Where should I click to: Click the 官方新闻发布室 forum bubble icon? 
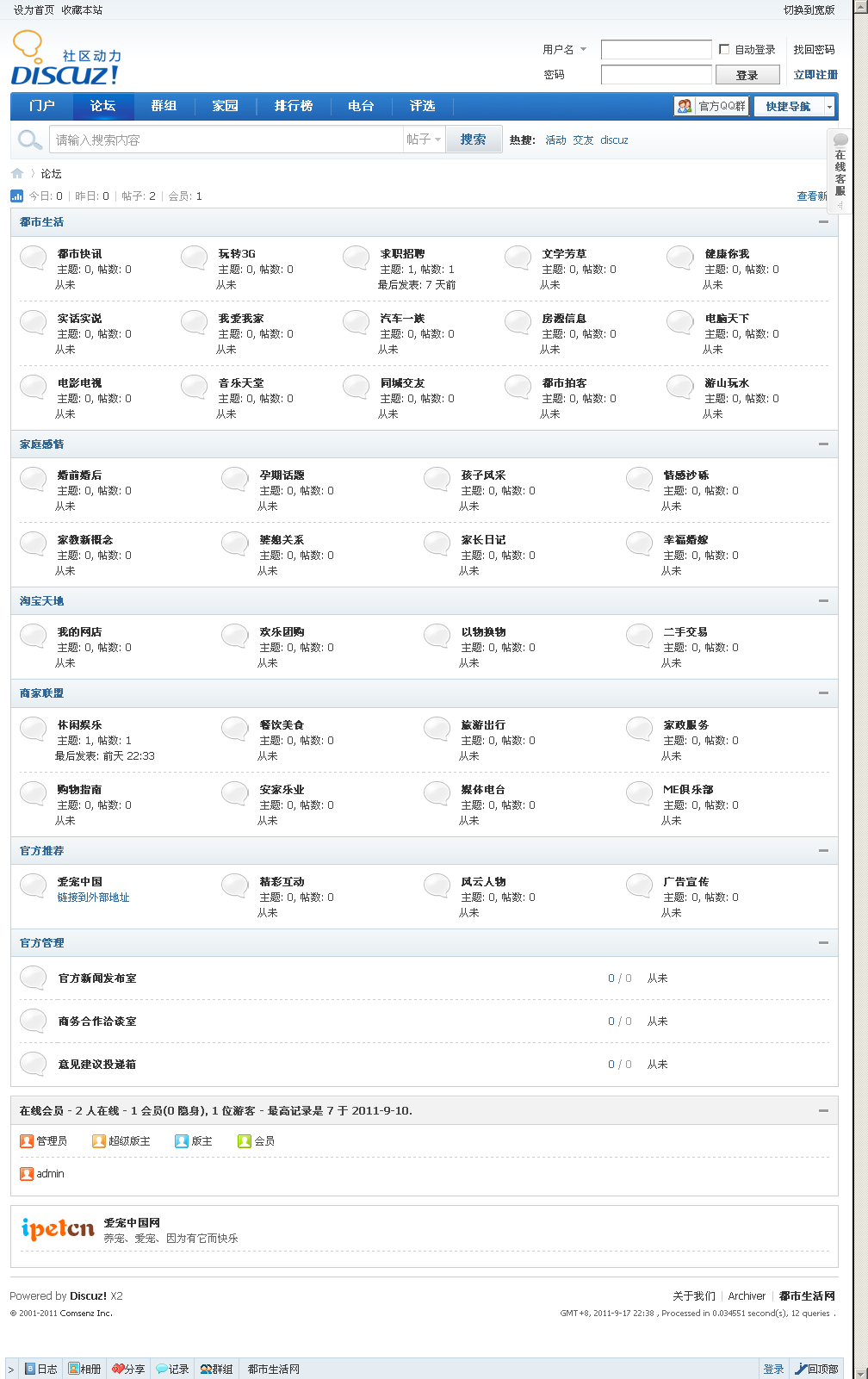(x=34, y=978)
